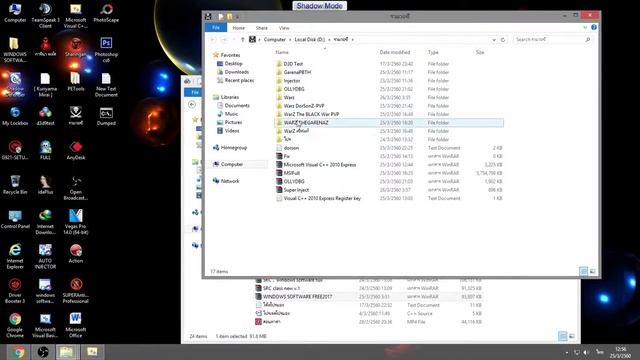Image resolution: width=640 pixels, height=360 pixels.
Task: Go back using the front Explorer back arrow
Action: [x=213, y=40]
